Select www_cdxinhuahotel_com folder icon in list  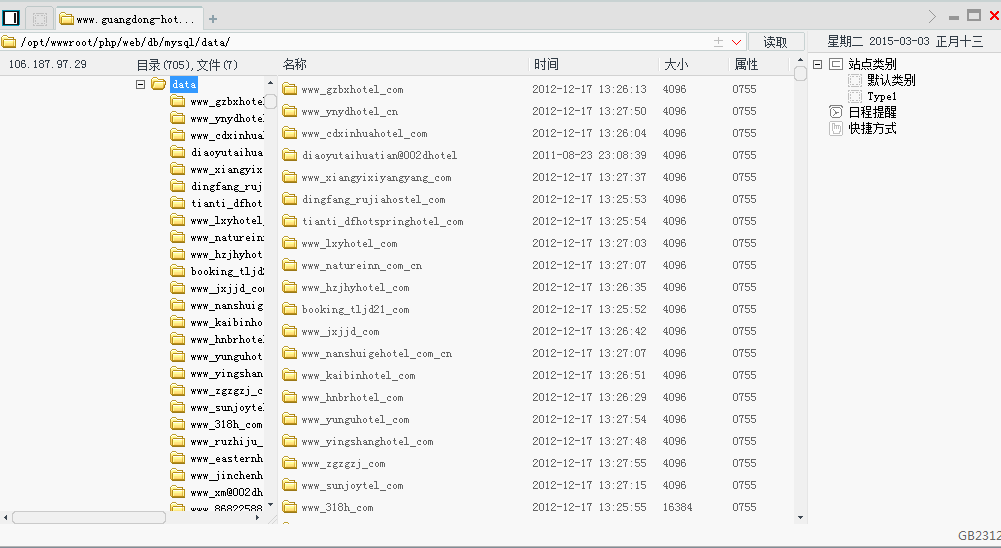coord(290,133)
